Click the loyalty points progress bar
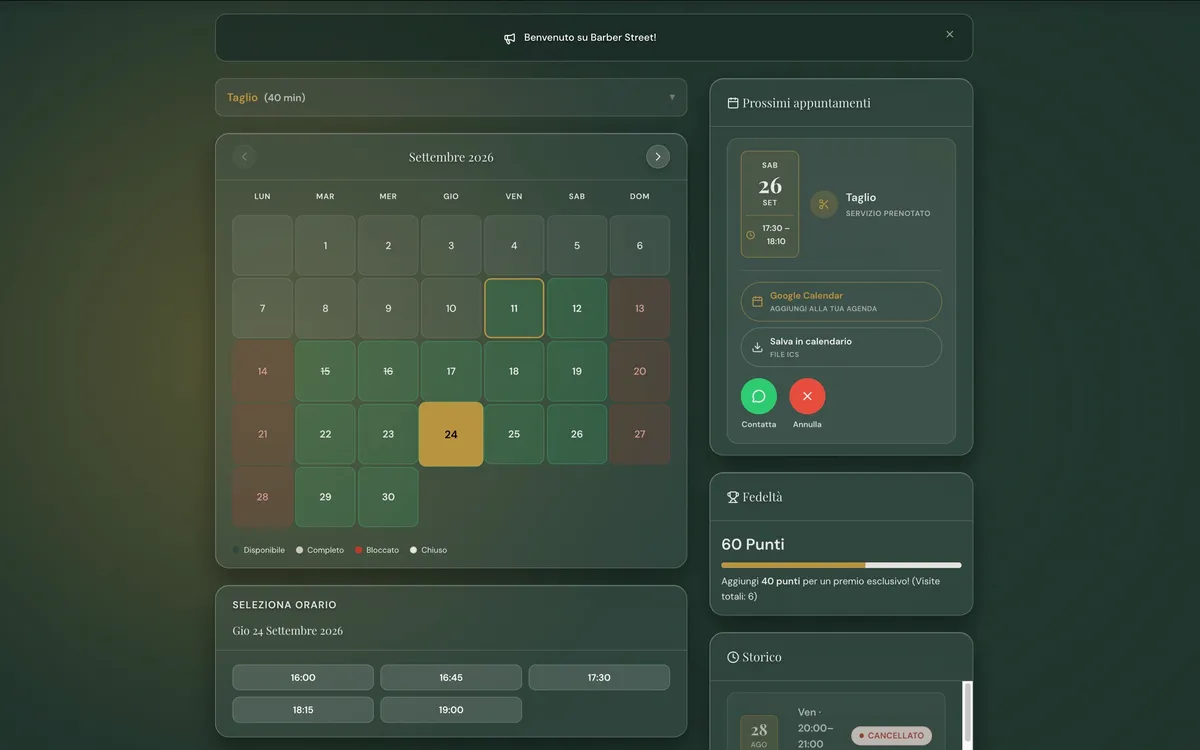 (x=841, y=565)
